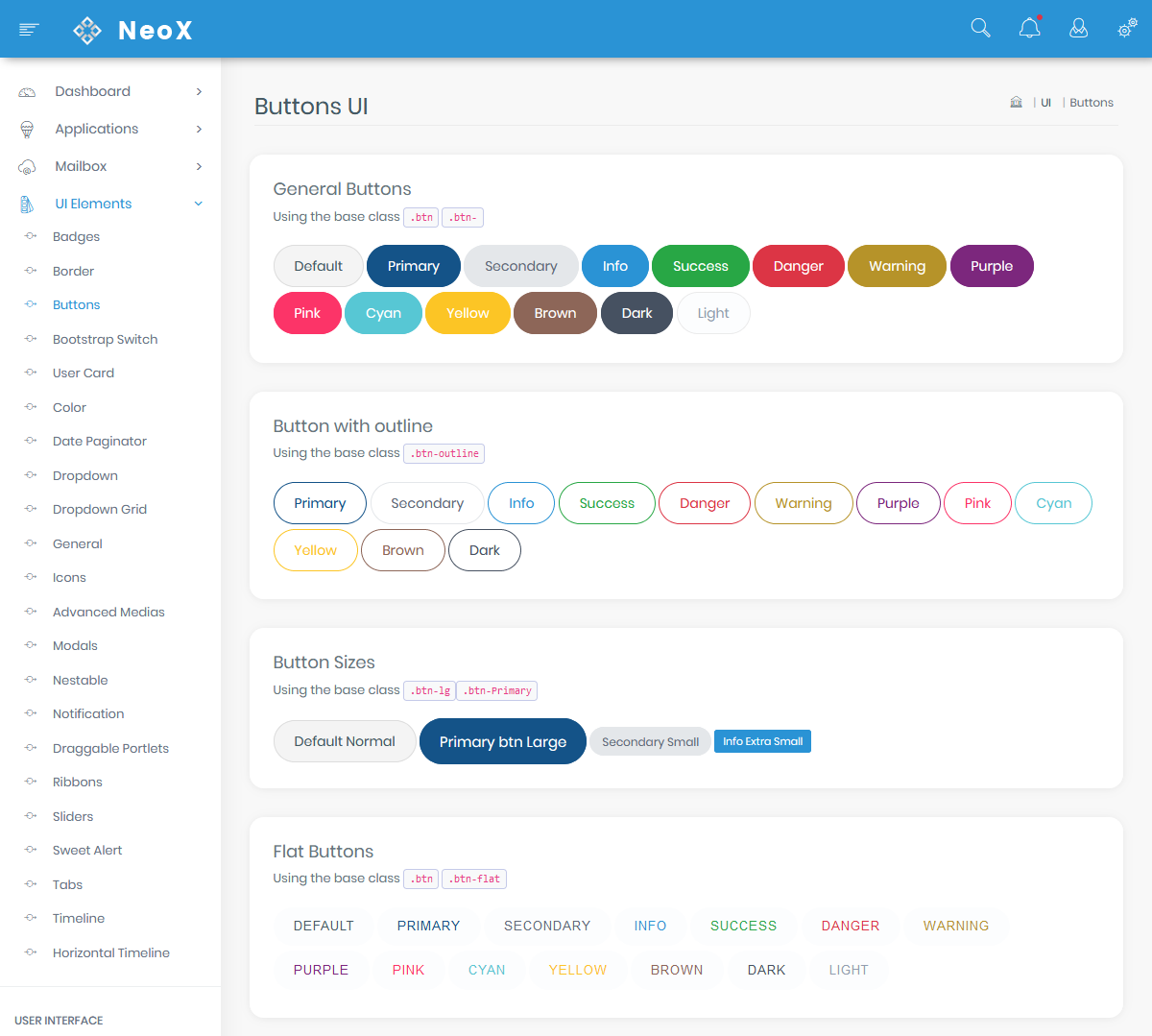Open the Border sidebar item
Screen dimensions: 1152x1036
point(73,272)
